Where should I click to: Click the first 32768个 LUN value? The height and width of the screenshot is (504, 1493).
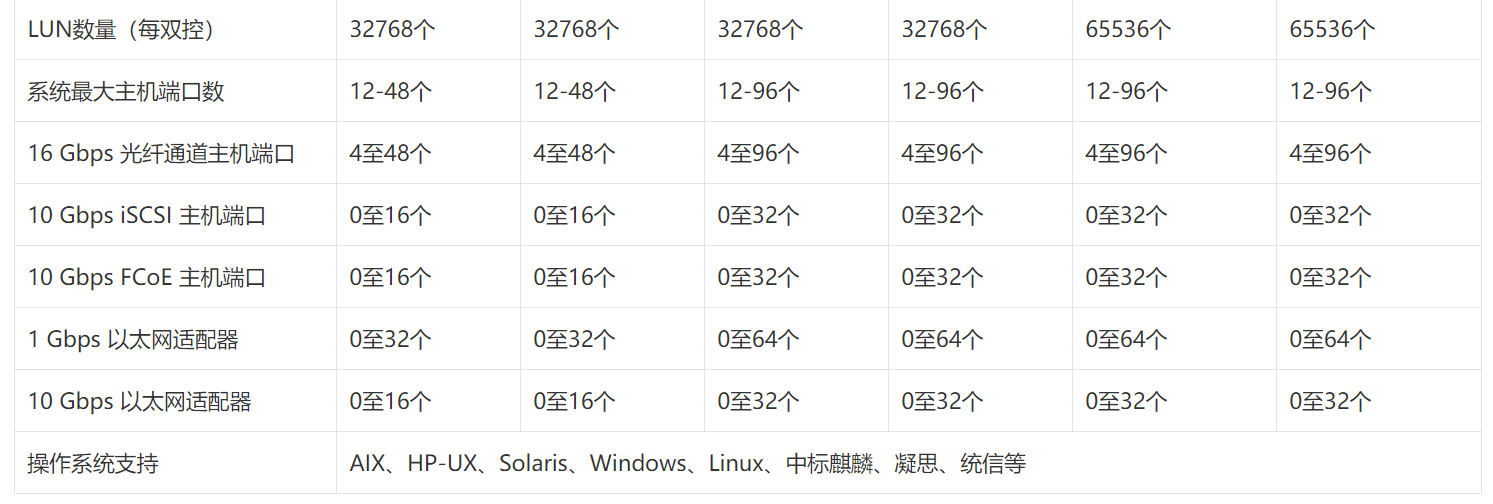pos(393,29)
